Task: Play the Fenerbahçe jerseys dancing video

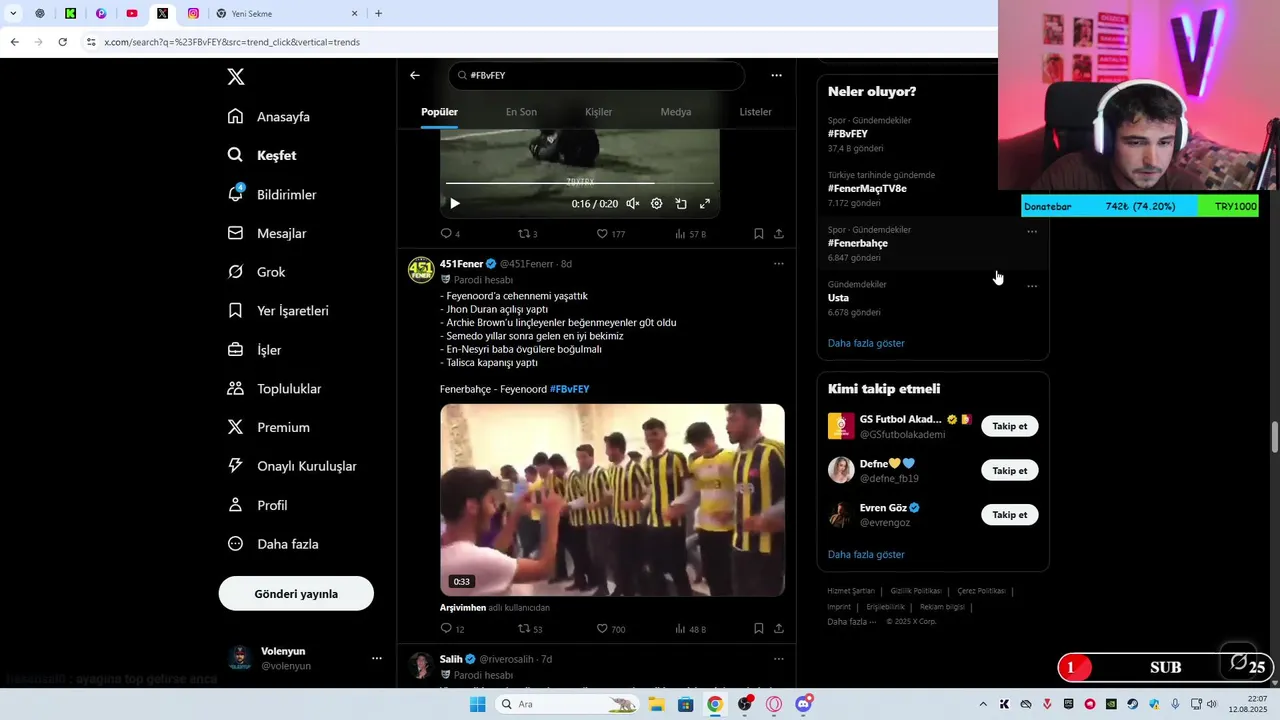Action: point(612,500)
